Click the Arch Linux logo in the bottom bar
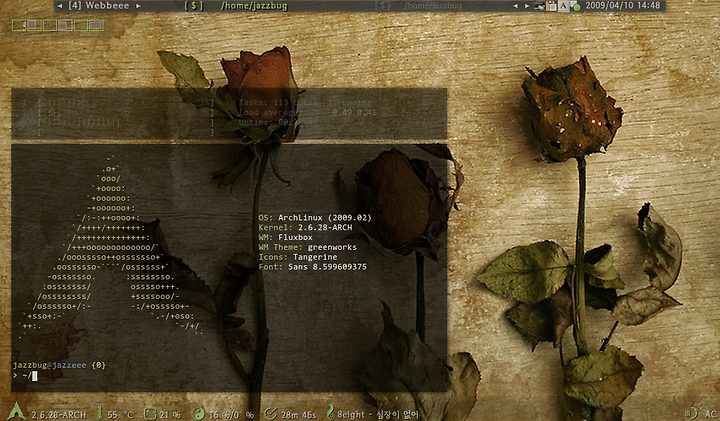720x421 pixels. pyautogui.click(x=17, y=411)
